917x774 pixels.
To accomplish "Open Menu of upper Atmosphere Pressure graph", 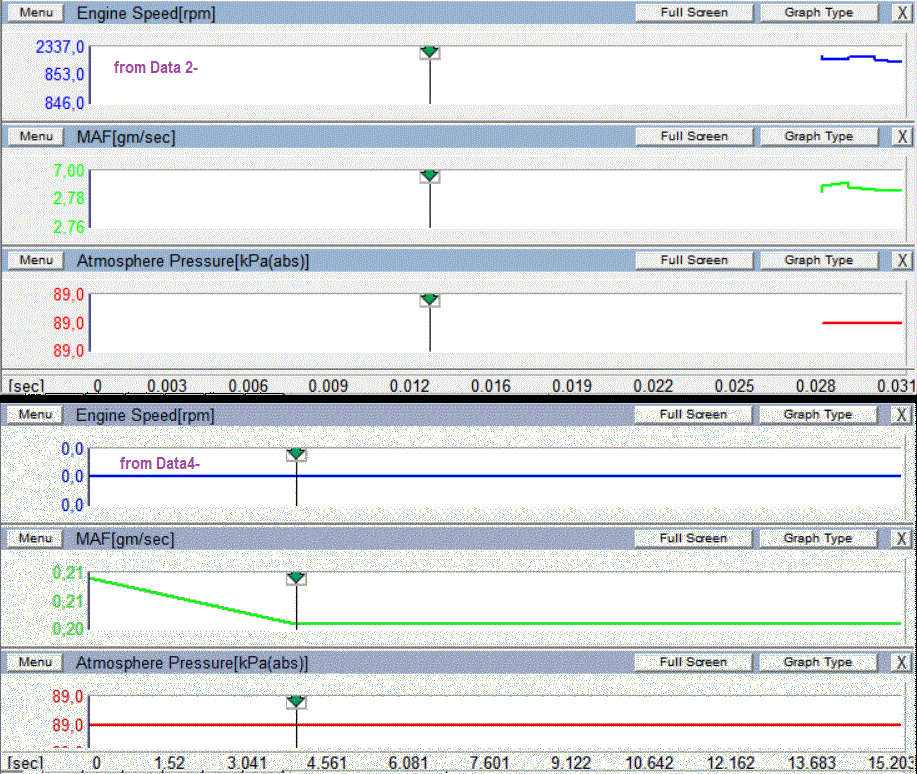I will click(x=36, y=260).
